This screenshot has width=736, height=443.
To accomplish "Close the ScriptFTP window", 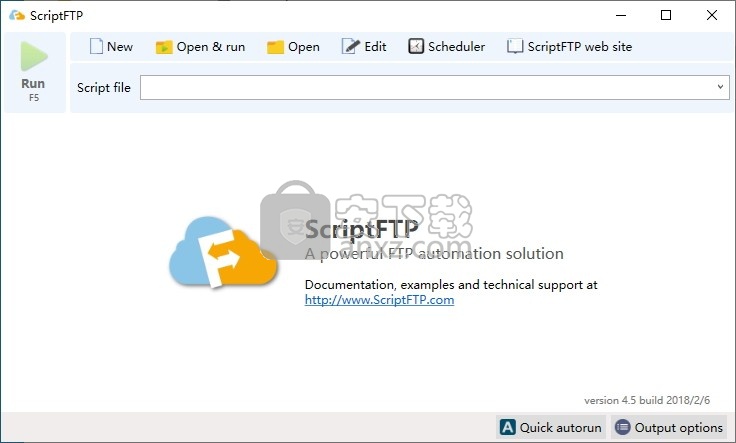I will click(712, 15).
